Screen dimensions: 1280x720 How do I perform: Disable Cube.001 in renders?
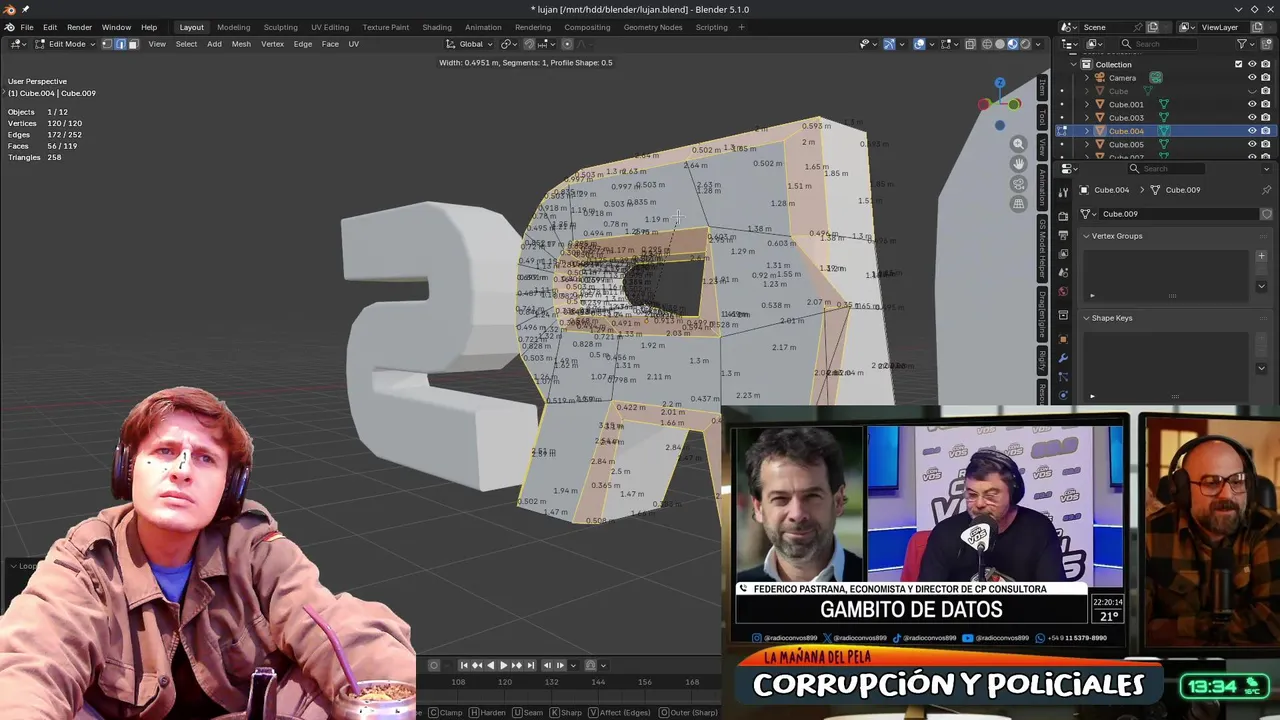(x=1265, y=104)
